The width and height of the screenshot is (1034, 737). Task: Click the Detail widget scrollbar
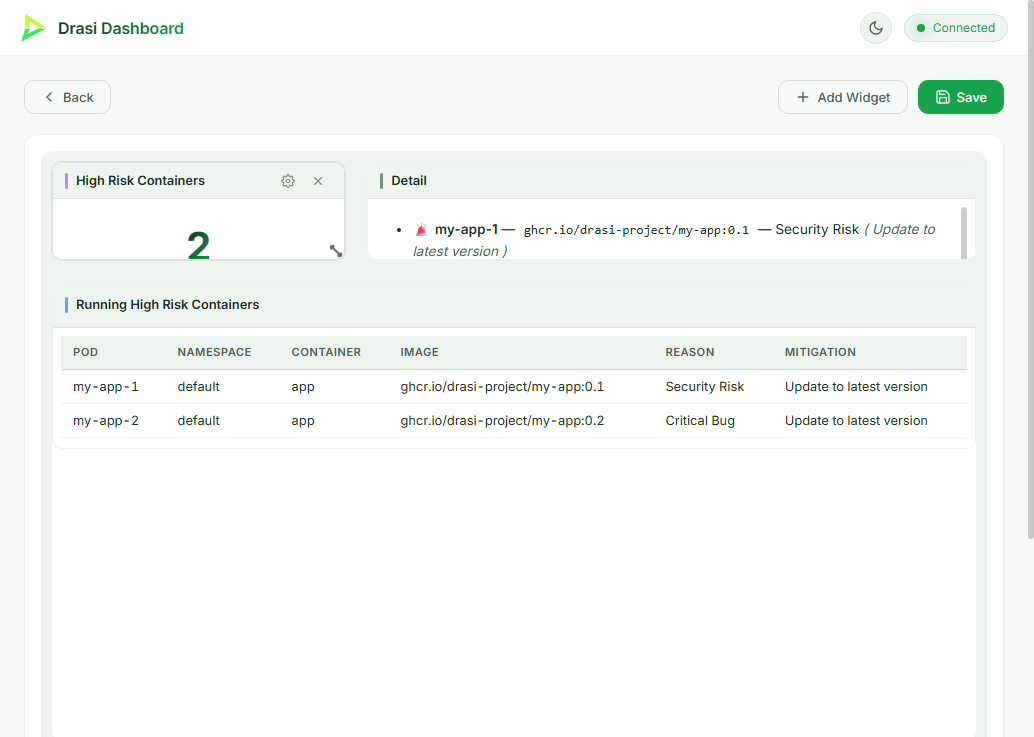pyautogui.click(x=964, y=233)
